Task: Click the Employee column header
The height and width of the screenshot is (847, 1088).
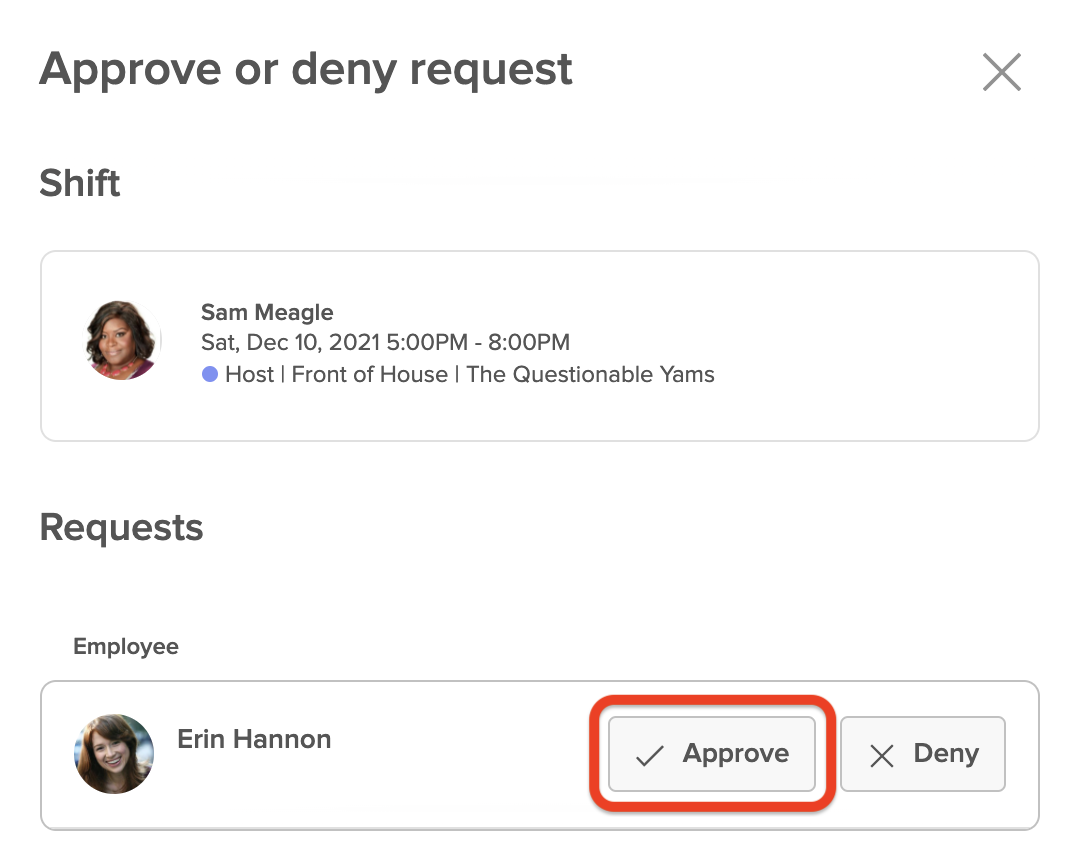Action: coord(126,647)
